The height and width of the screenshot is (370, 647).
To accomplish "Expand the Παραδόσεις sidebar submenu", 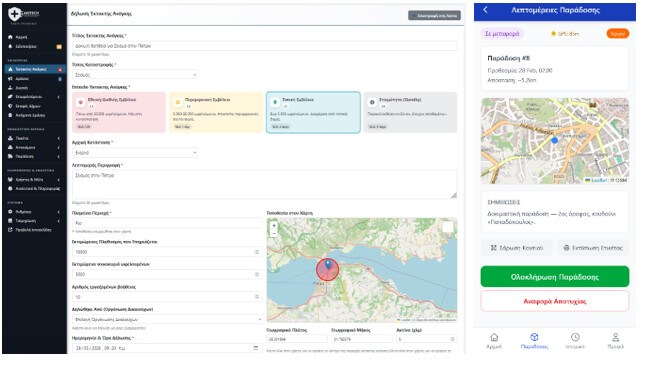I will 34,156.
